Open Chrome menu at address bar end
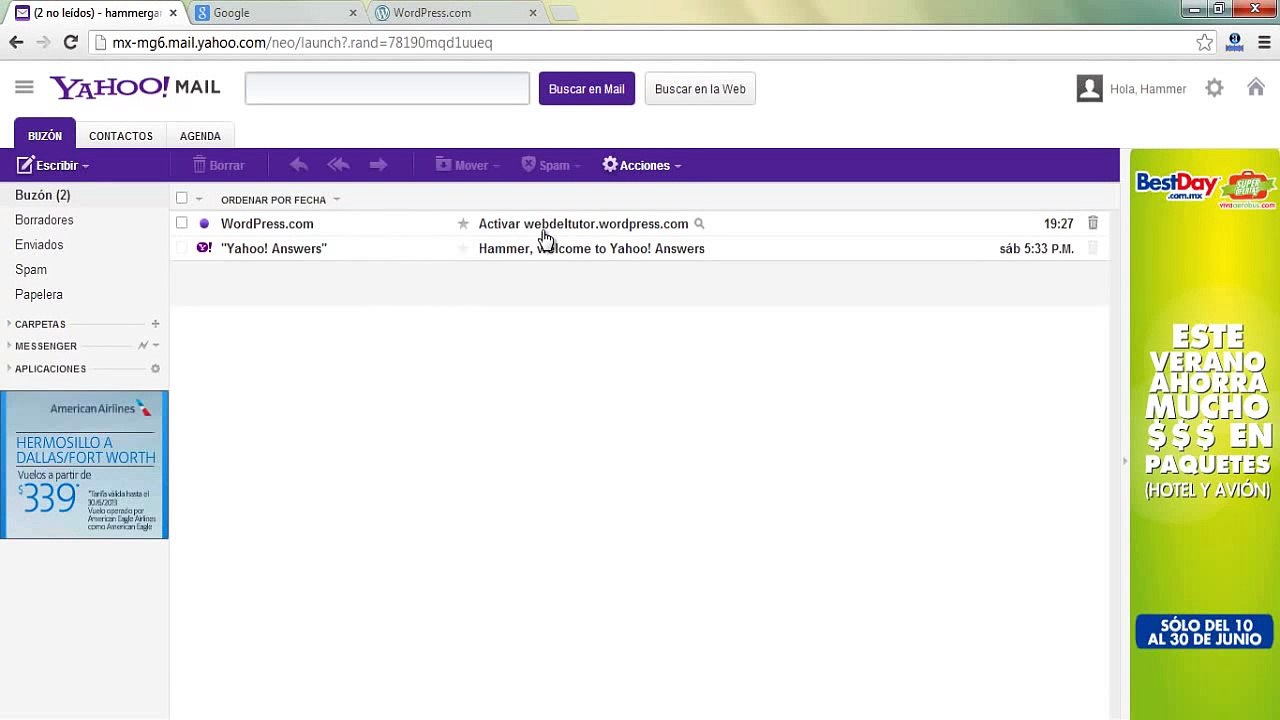Screen dimensions: 1280x720 1264,42
